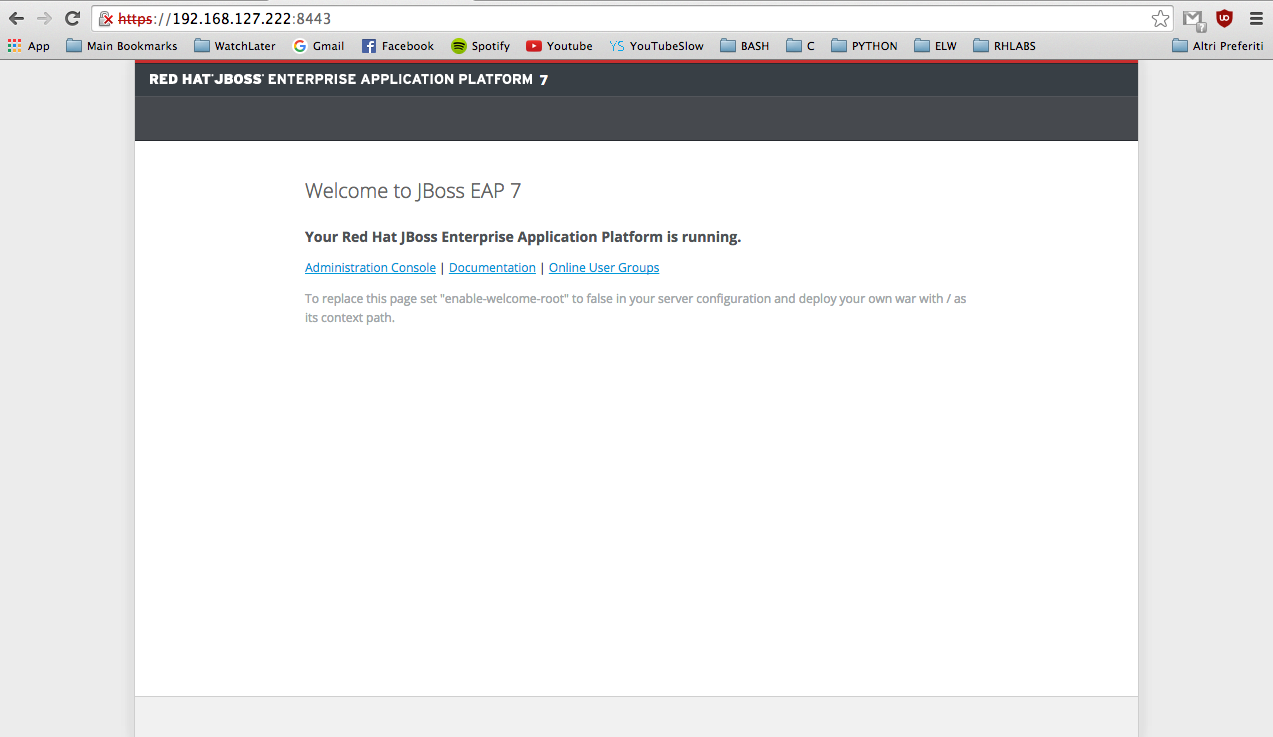The height and width of the screenshot is (737, 1273).
Task: Bookmark this page with the star icon
Action: [x=1160, y=19]
